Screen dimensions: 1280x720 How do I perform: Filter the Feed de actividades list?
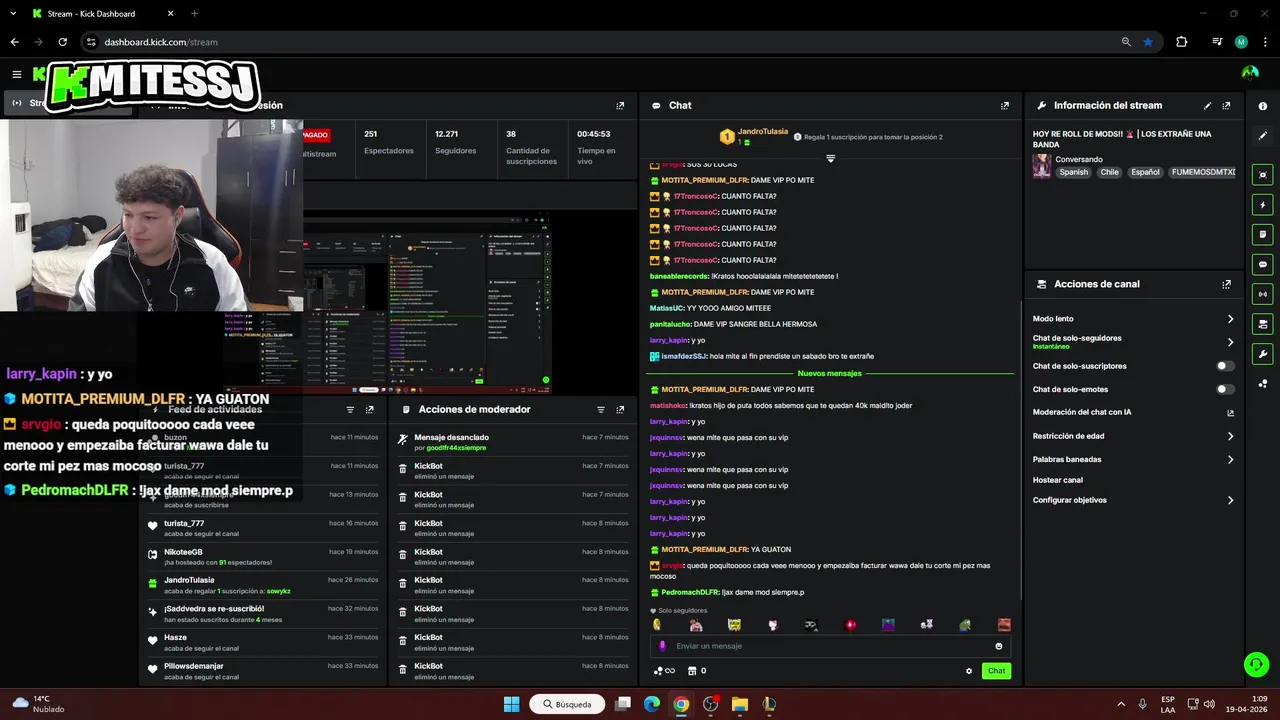pyautogui.click(x=350, y=409)
